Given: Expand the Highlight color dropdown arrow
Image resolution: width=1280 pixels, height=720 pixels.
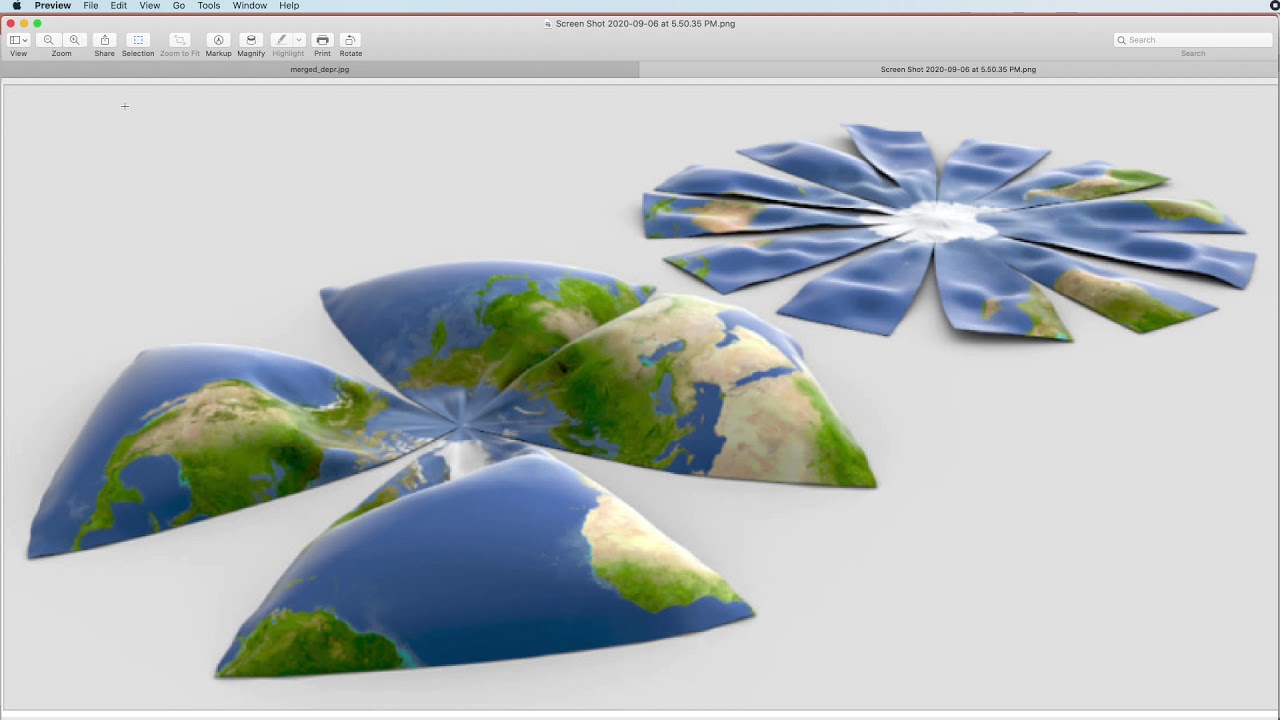Looking at the screenshot, I should tap(298, 40).
